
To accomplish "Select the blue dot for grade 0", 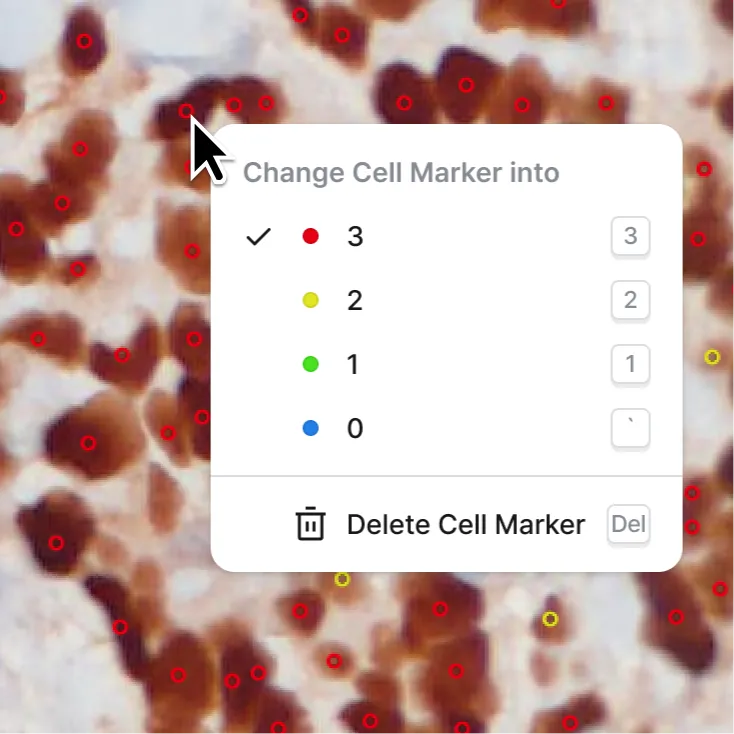I will (x=311, y=428).
